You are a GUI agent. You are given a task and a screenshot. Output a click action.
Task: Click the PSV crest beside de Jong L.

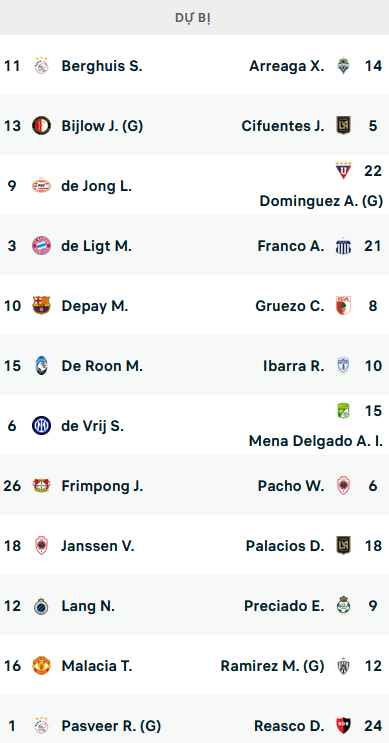[x=41, y=186]
